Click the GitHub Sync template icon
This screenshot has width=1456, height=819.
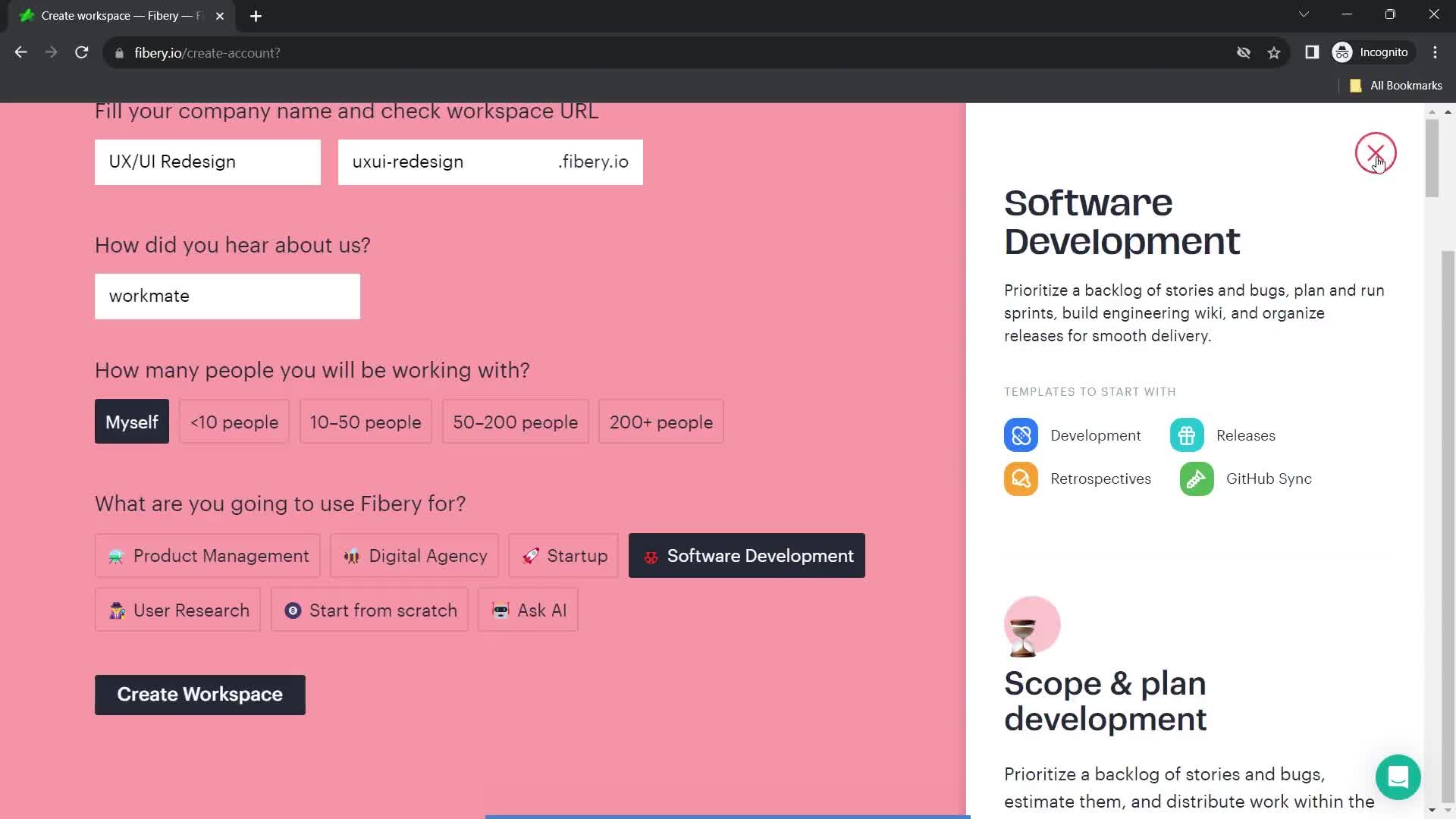click(1197, 478)
